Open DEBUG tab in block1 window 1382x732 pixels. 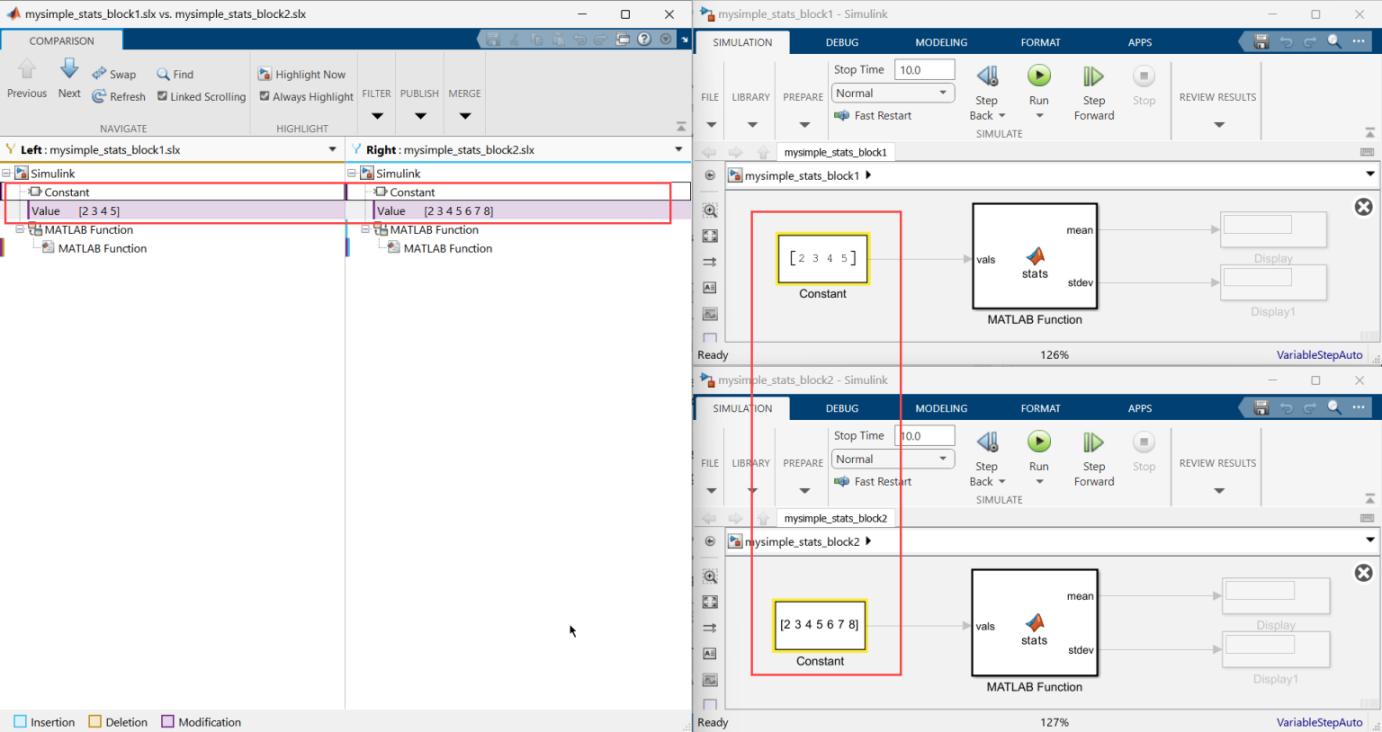point(842,42)
